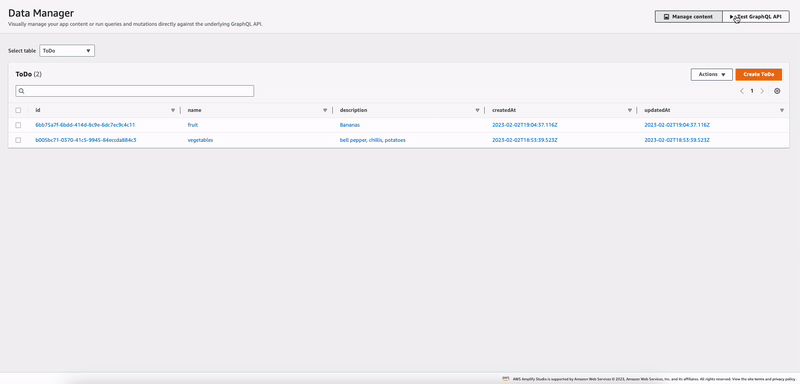Sort by the description column arrow

[478, 110]
